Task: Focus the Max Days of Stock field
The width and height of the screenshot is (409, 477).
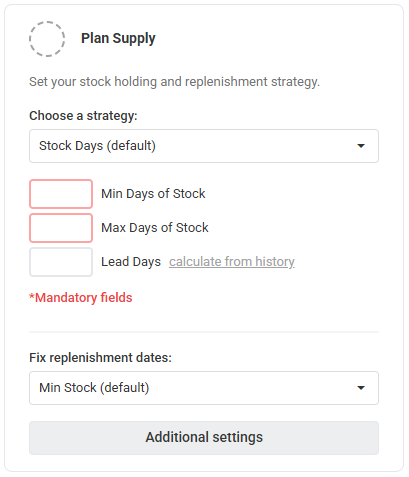Action: (x=61, y=228)
